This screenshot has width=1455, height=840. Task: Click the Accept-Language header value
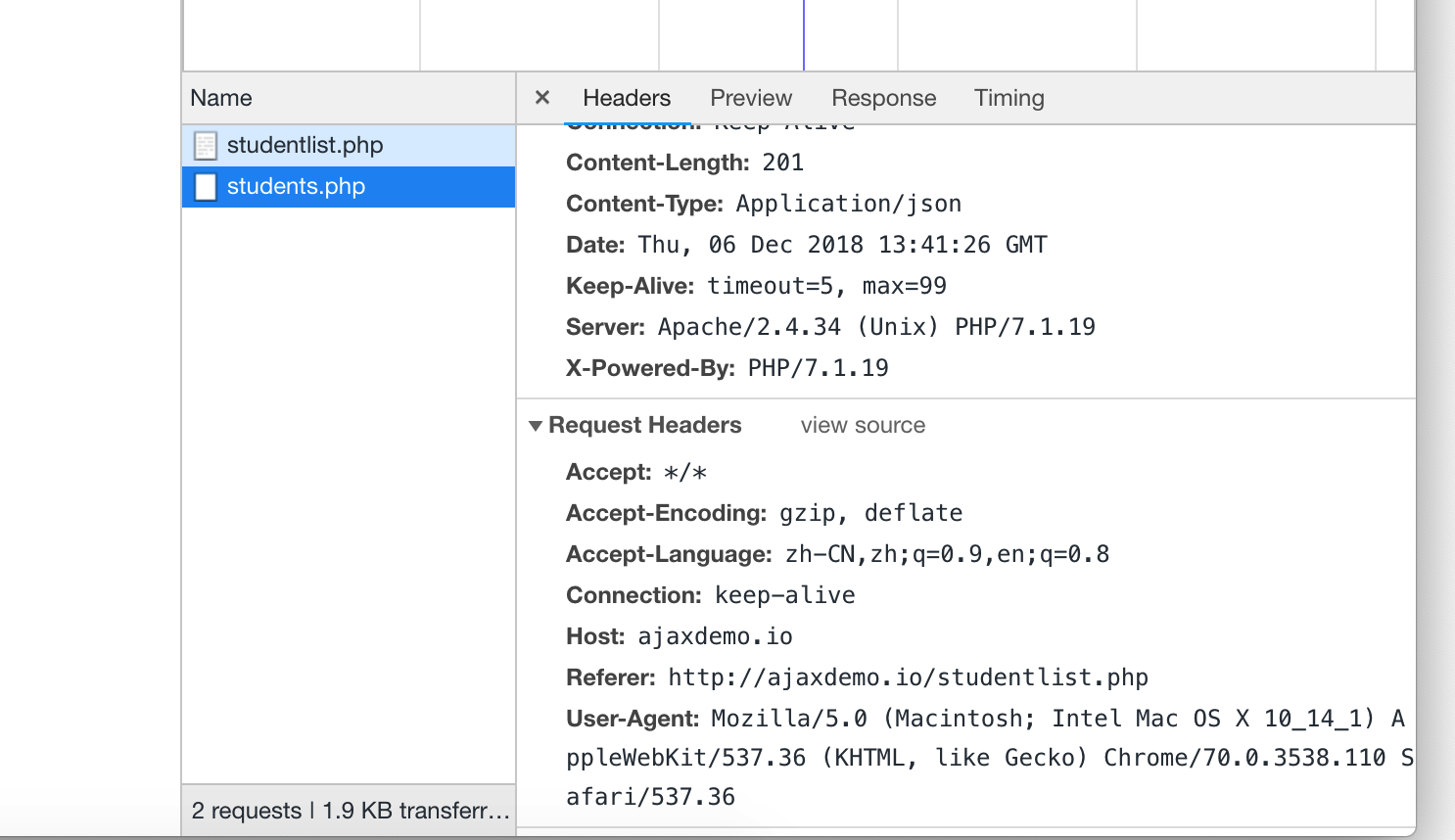click(x=947, y=554)
